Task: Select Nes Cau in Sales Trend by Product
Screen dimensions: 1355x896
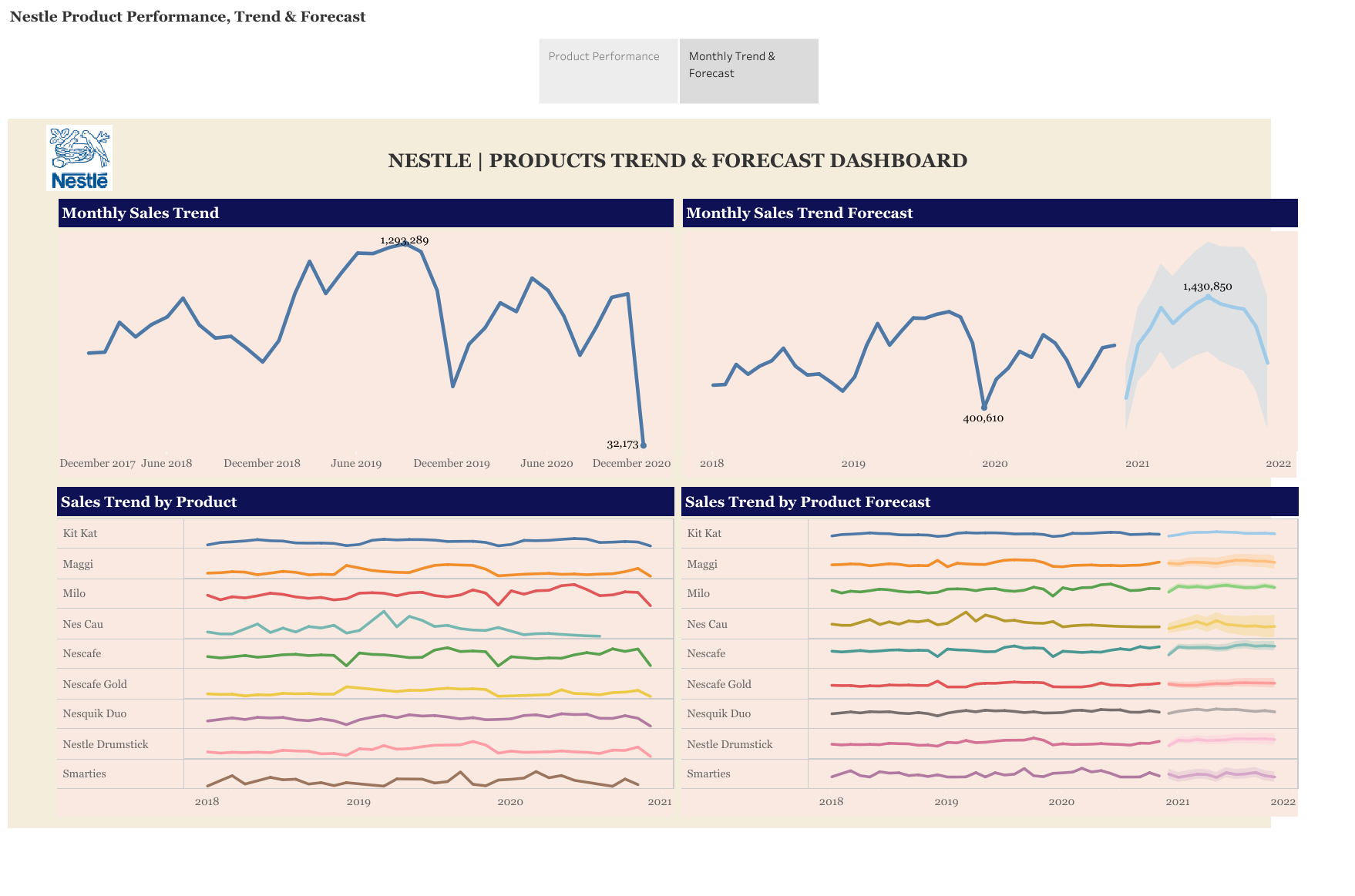Action: 82,624
